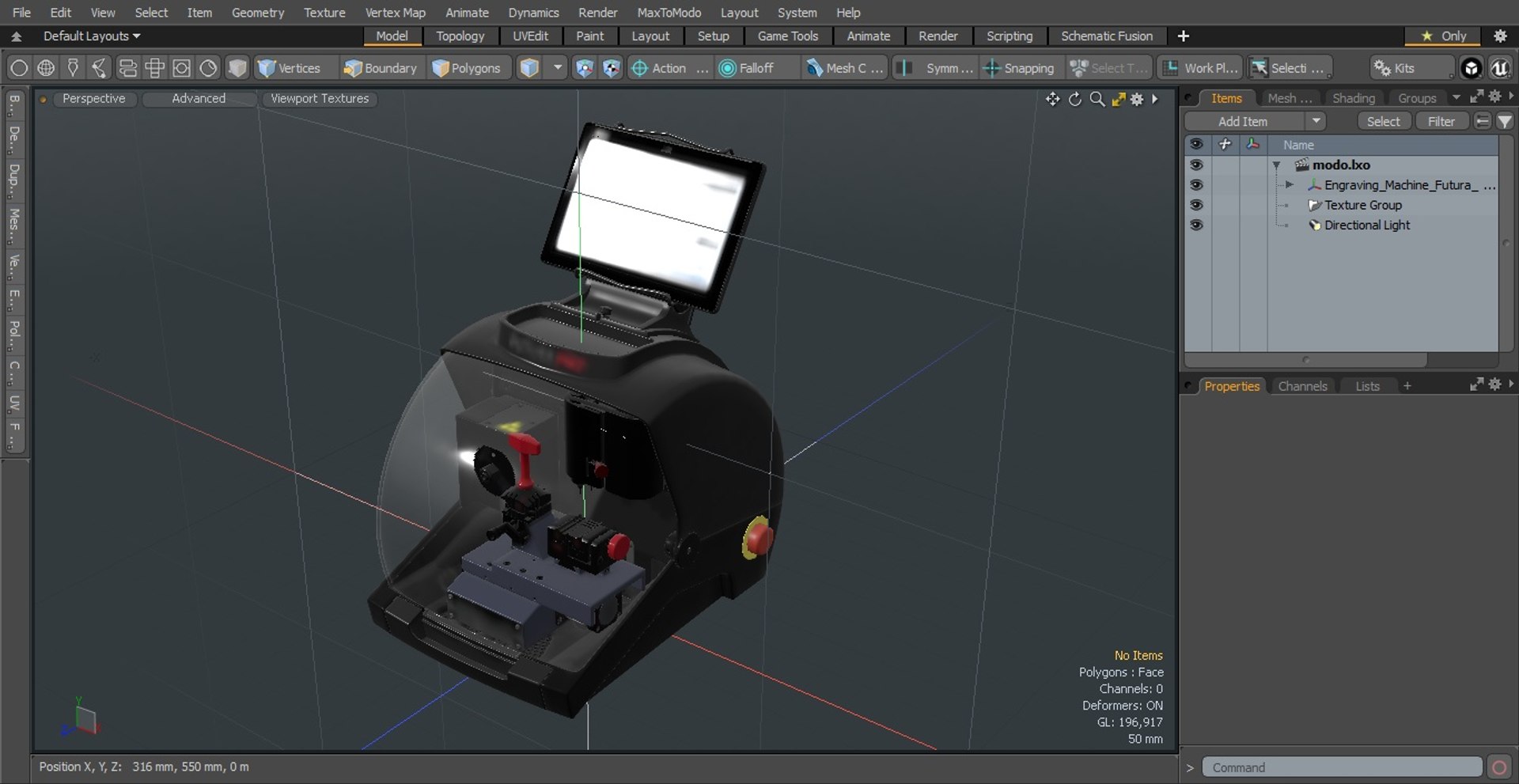This screenshot has width=1519, height=784.
Task: Click the Properties panel gear icon
Action: tap(1494, 384)
